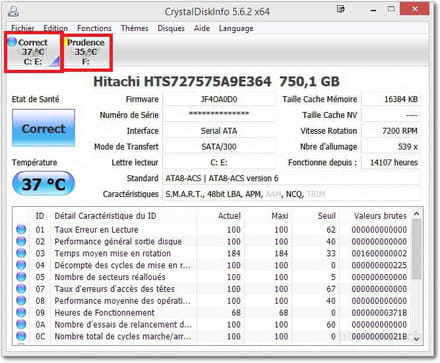Close the CrystalDiskInfo window
Viewport: 440px width, 363px height.
point(414,9)
